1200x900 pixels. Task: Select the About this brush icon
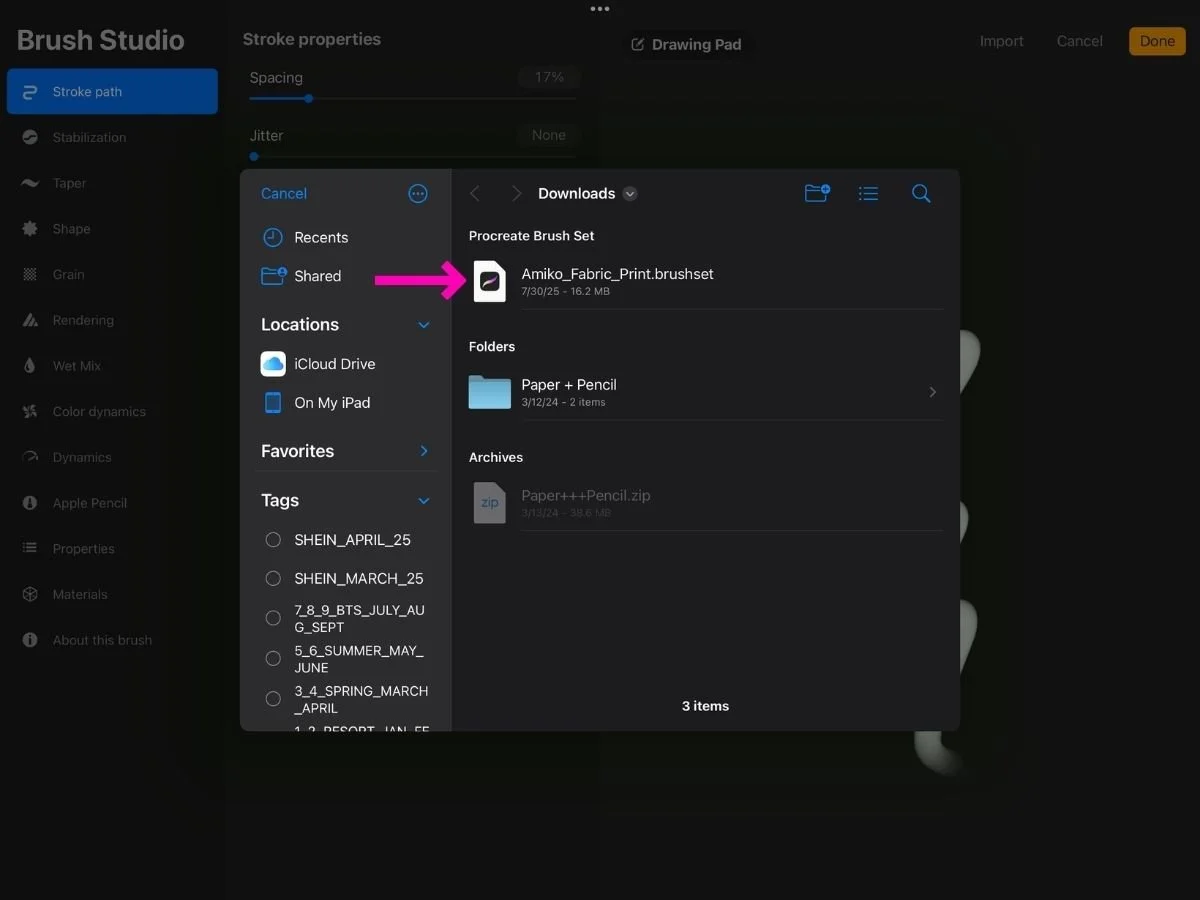[x=30, y=640]
